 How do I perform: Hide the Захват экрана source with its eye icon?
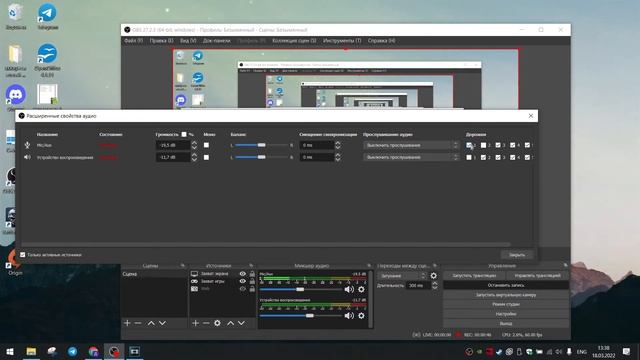pyautogui.click(x=242, y=274)
